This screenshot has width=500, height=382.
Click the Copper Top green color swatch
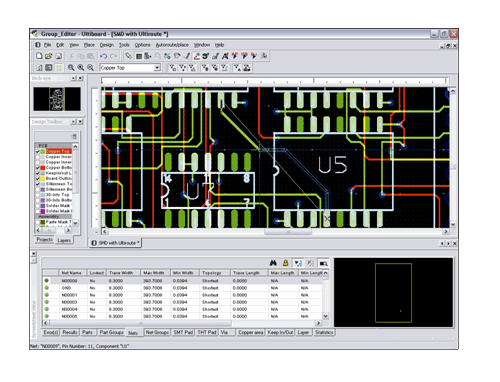pyautogui.click(x=43, y=151)
